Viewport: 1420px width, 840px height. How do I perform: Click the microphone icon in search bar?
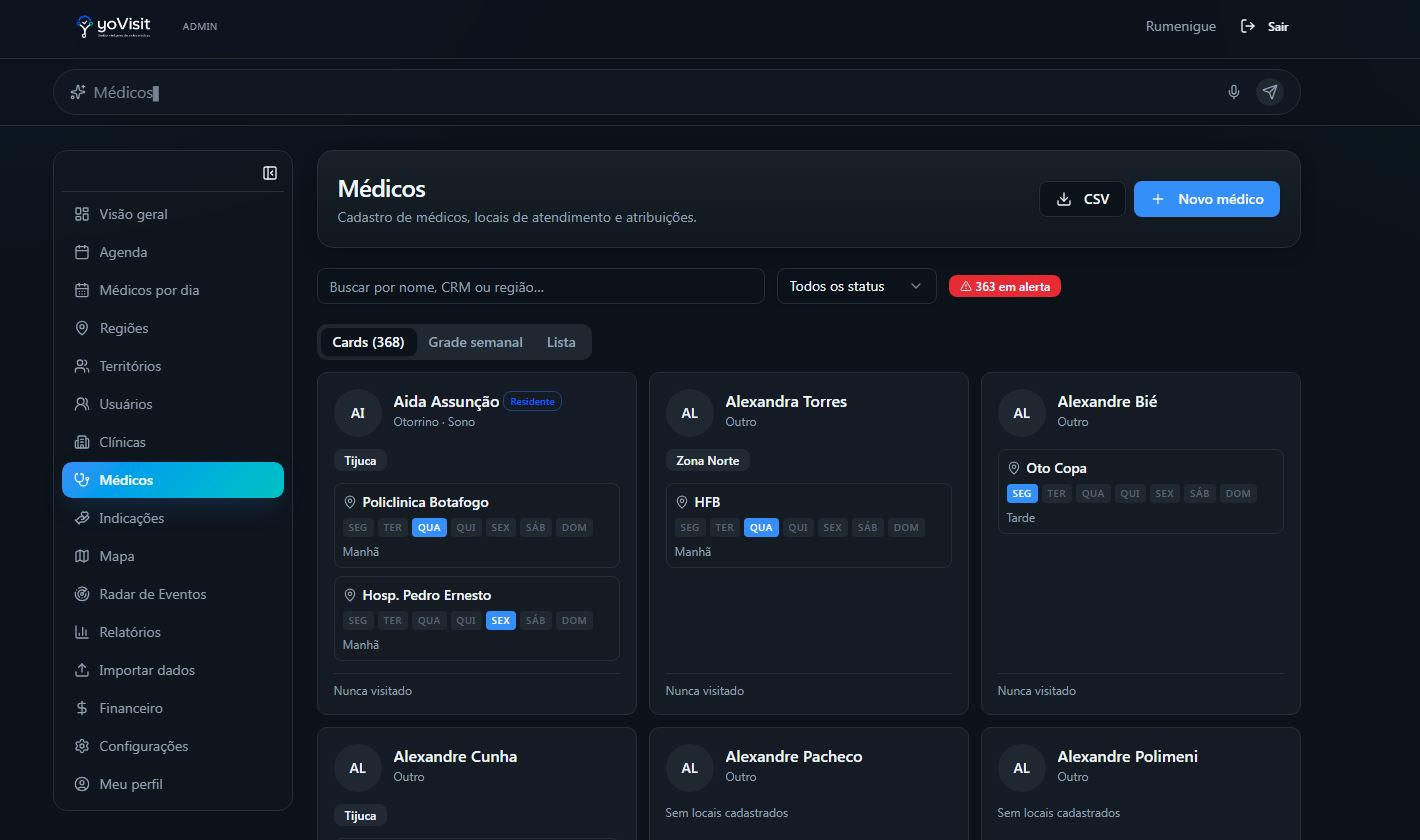1234,92
